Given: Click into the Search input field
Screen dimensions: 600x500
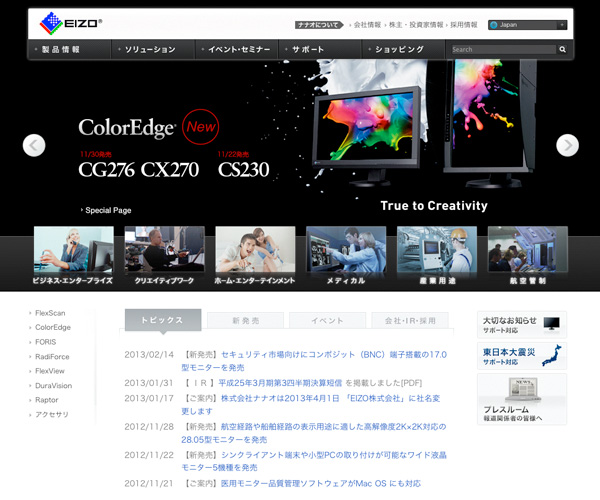Looking at the screenshot, I should pos(502,49).
